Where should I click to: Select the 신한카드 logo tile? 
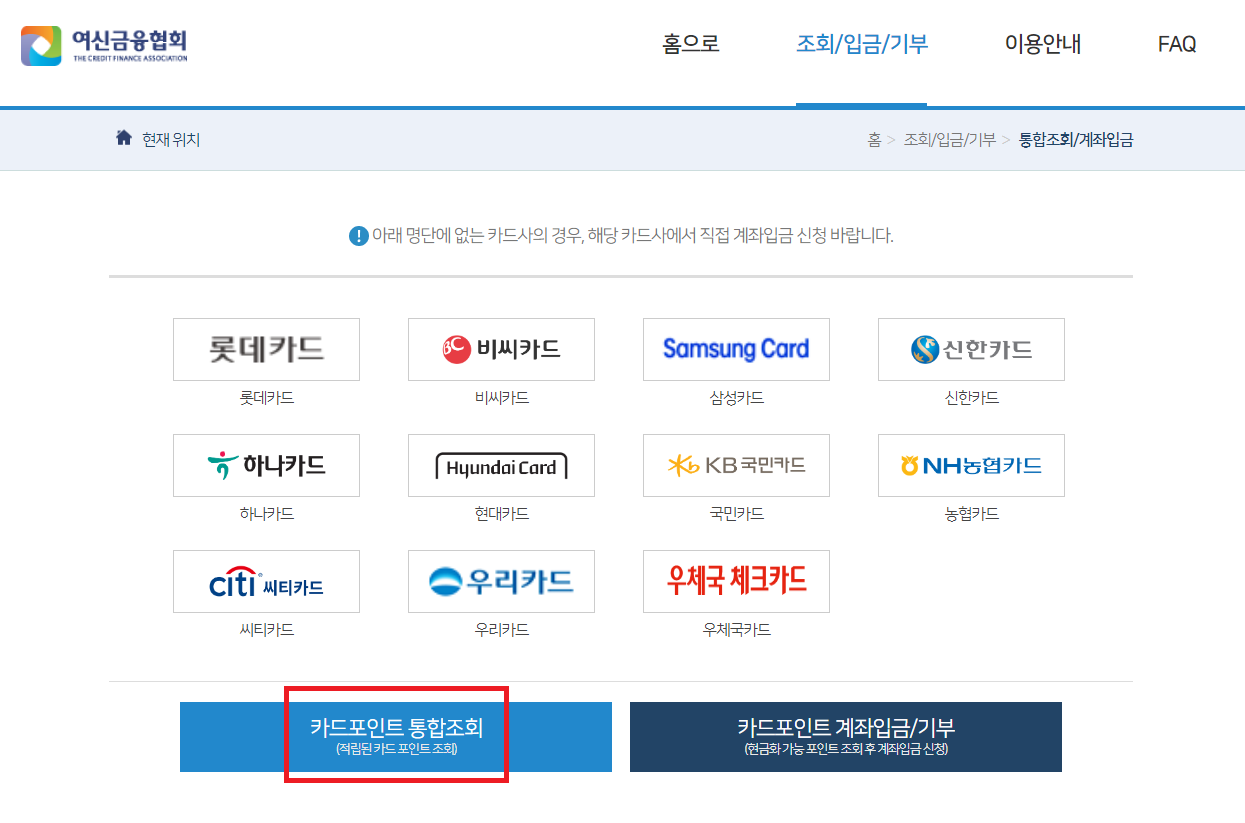(x=971, y=349)
